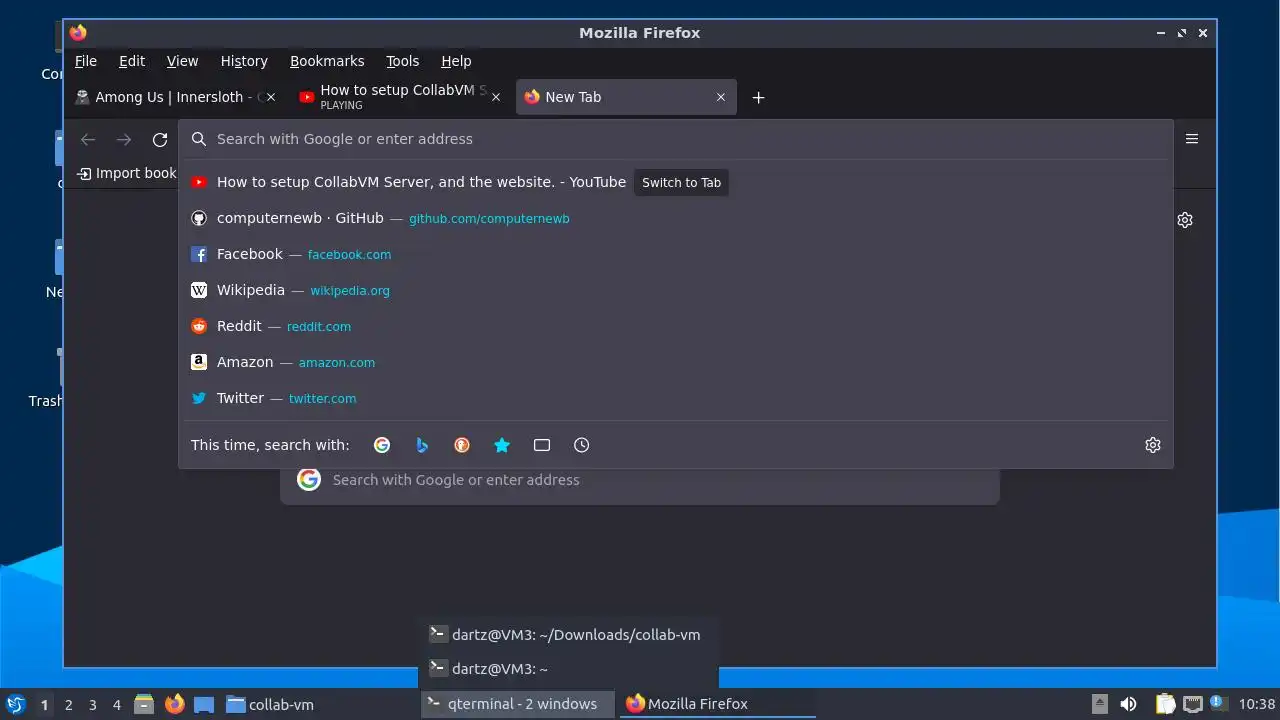Viewport: 1280px width, 720px height.
Task: Go forward one page
Action: pyautogui.click(x=124, y=140)
